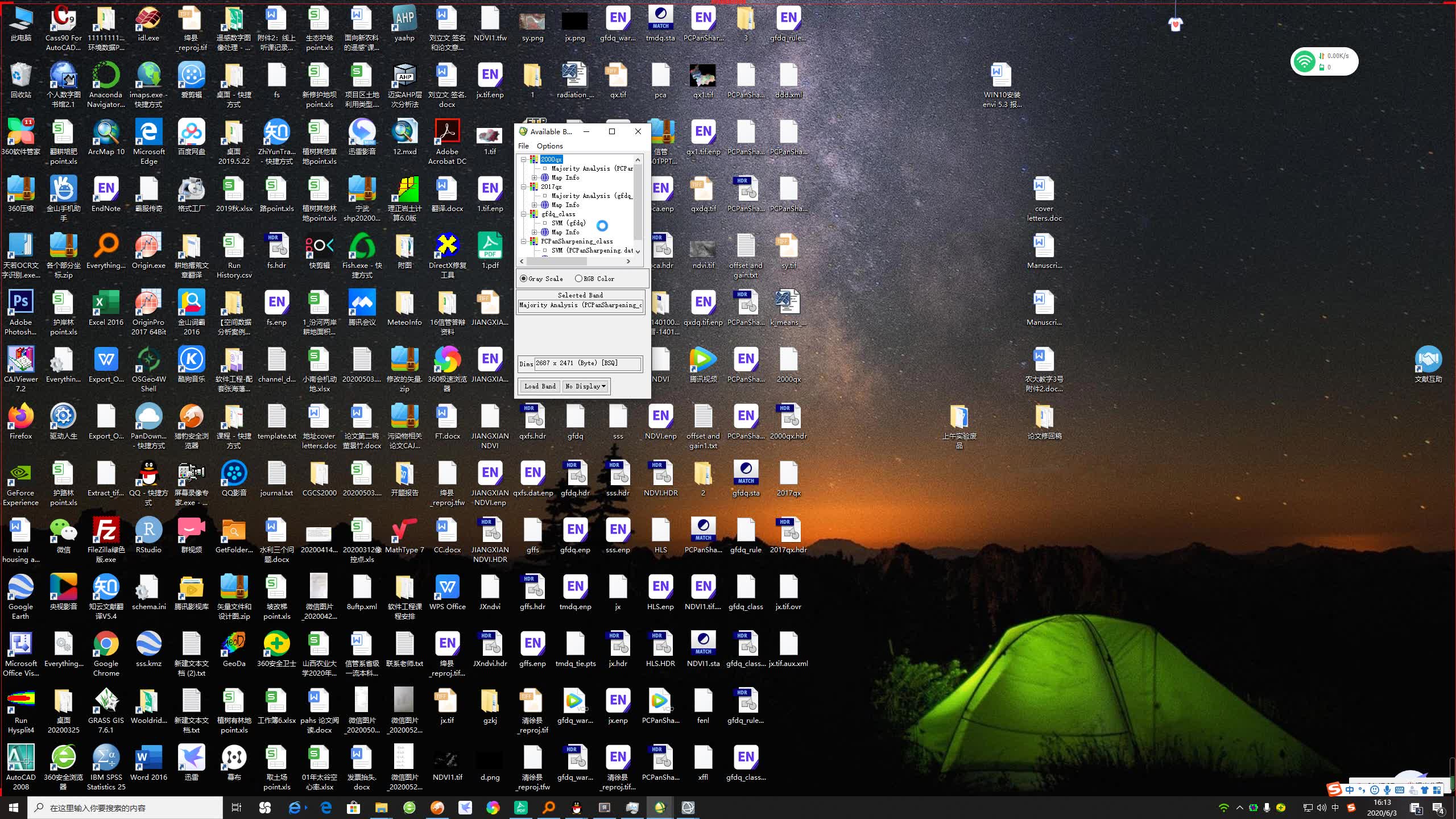Select the gfdq_class file entry in the tree
1456x819 pixels.
[x=558, y=214]
